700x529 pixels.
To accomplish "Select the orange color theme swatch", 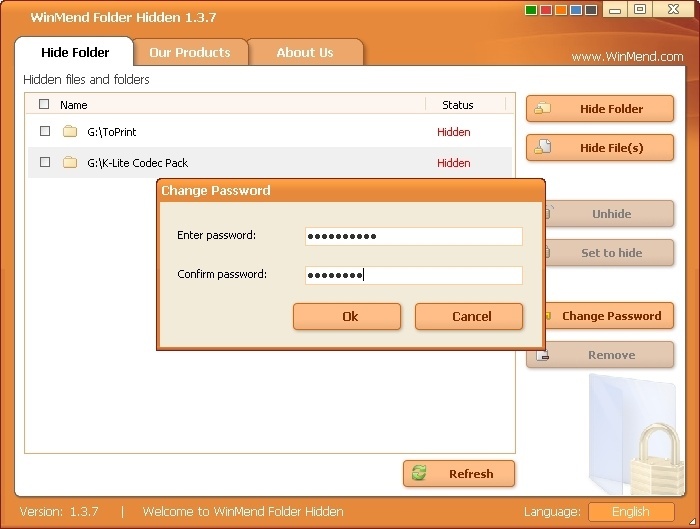I will click(561, 10).
